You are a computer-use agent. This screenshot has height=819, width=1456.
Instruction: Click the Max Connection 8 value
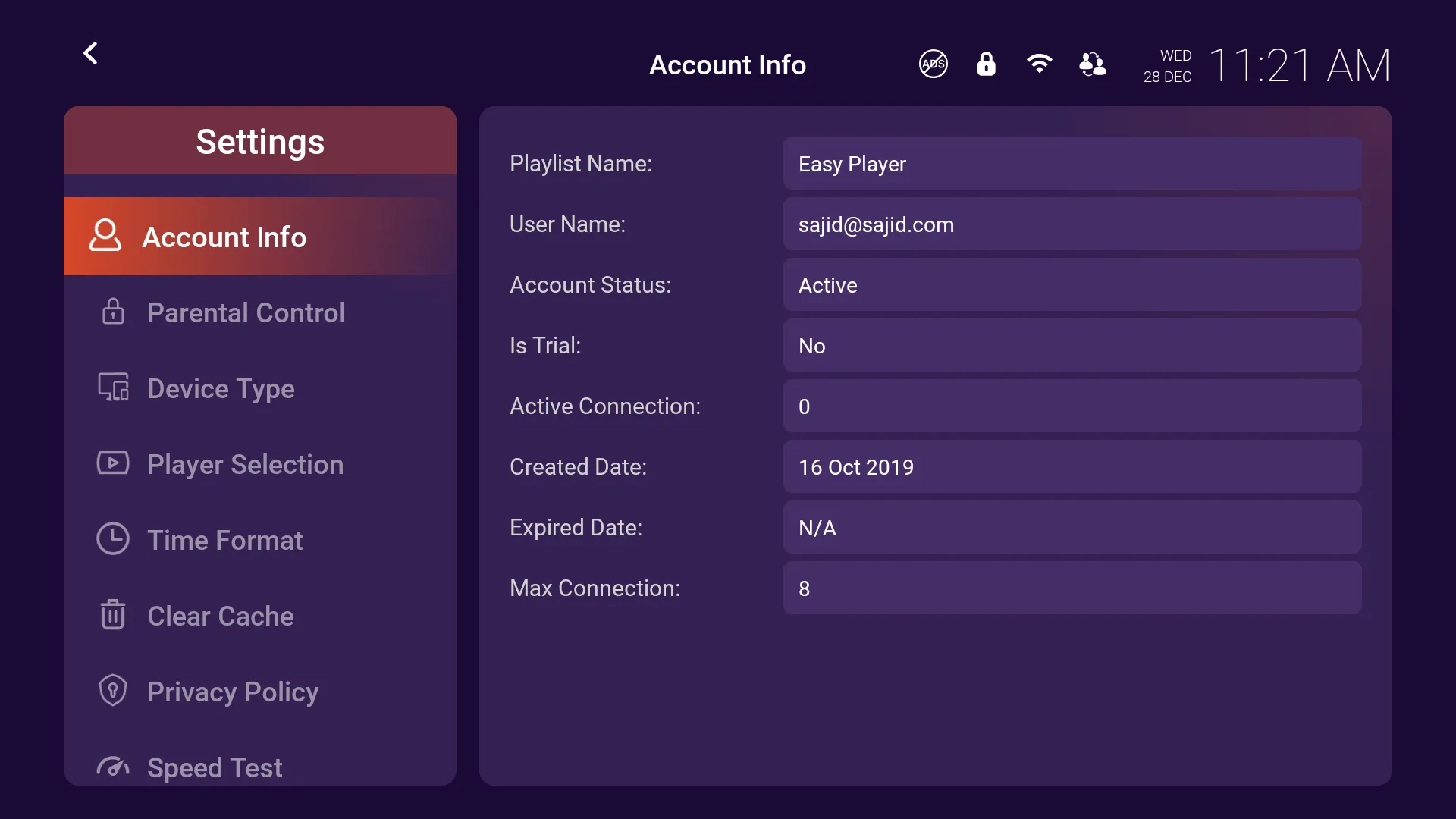(1072, 588)
